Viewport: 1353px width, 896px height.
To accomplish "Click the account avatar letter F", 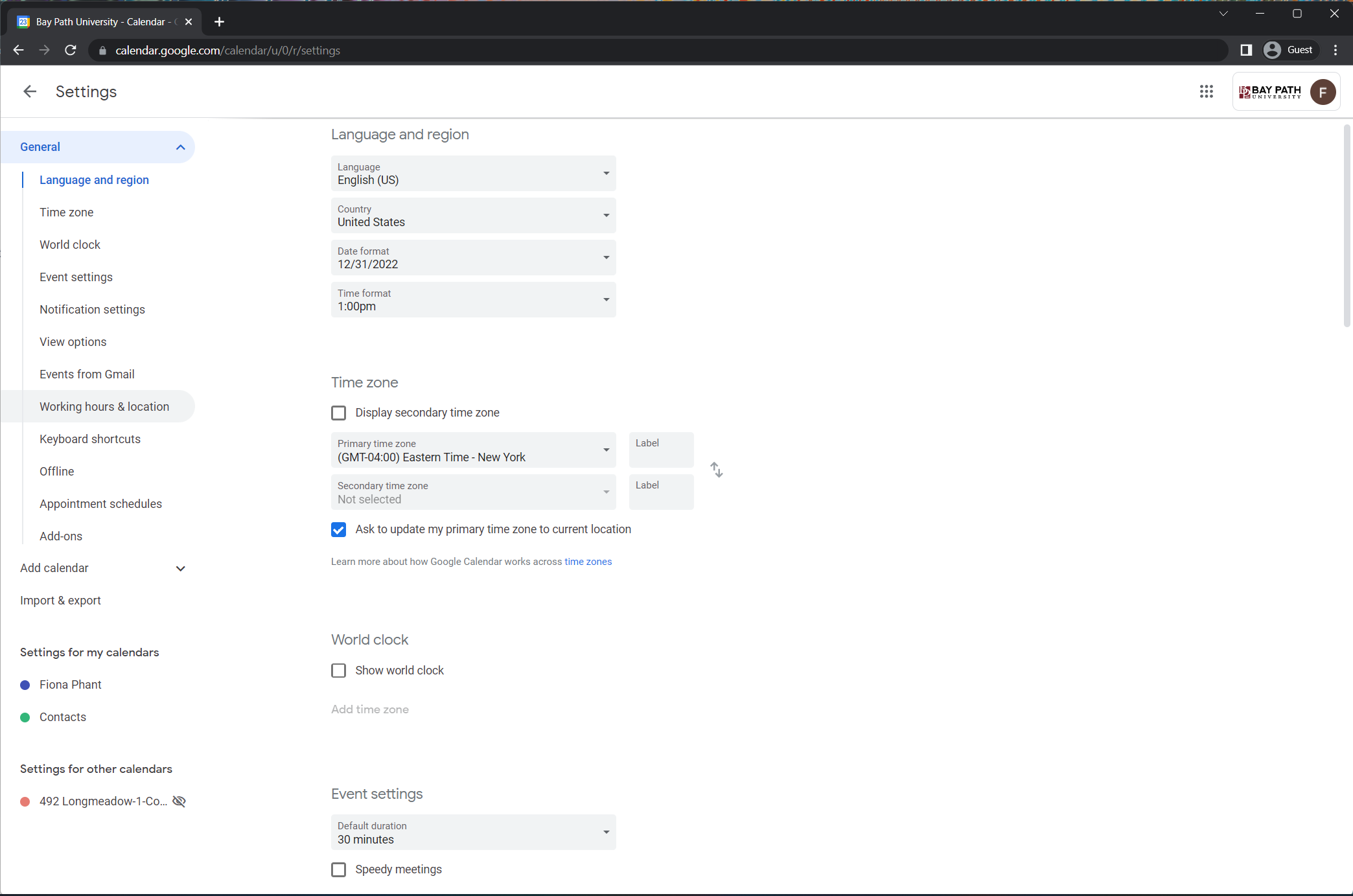I will [x=1322, y=91].
